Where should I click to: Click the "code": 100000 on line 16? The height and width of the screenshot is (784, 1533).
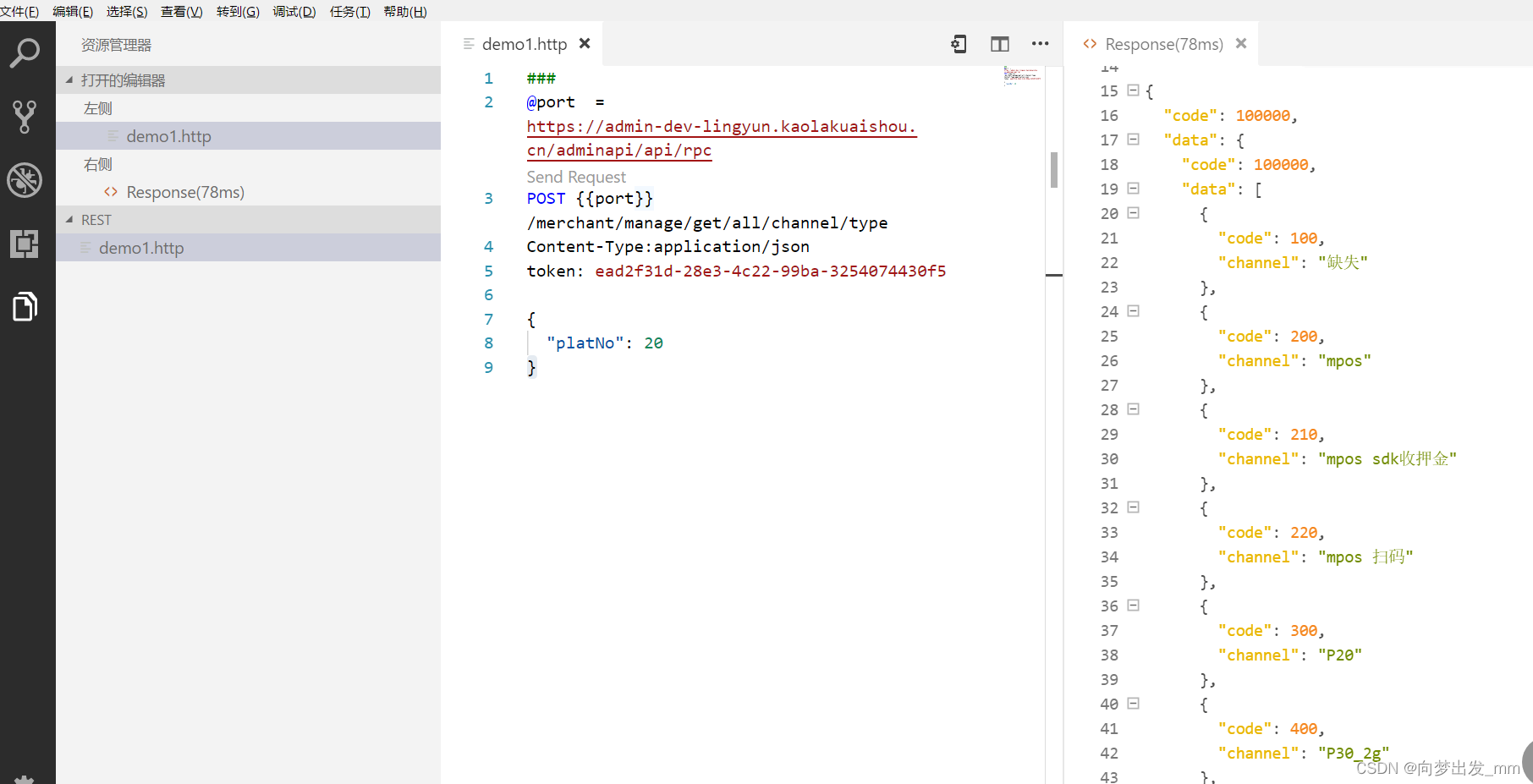(1230, 115)
